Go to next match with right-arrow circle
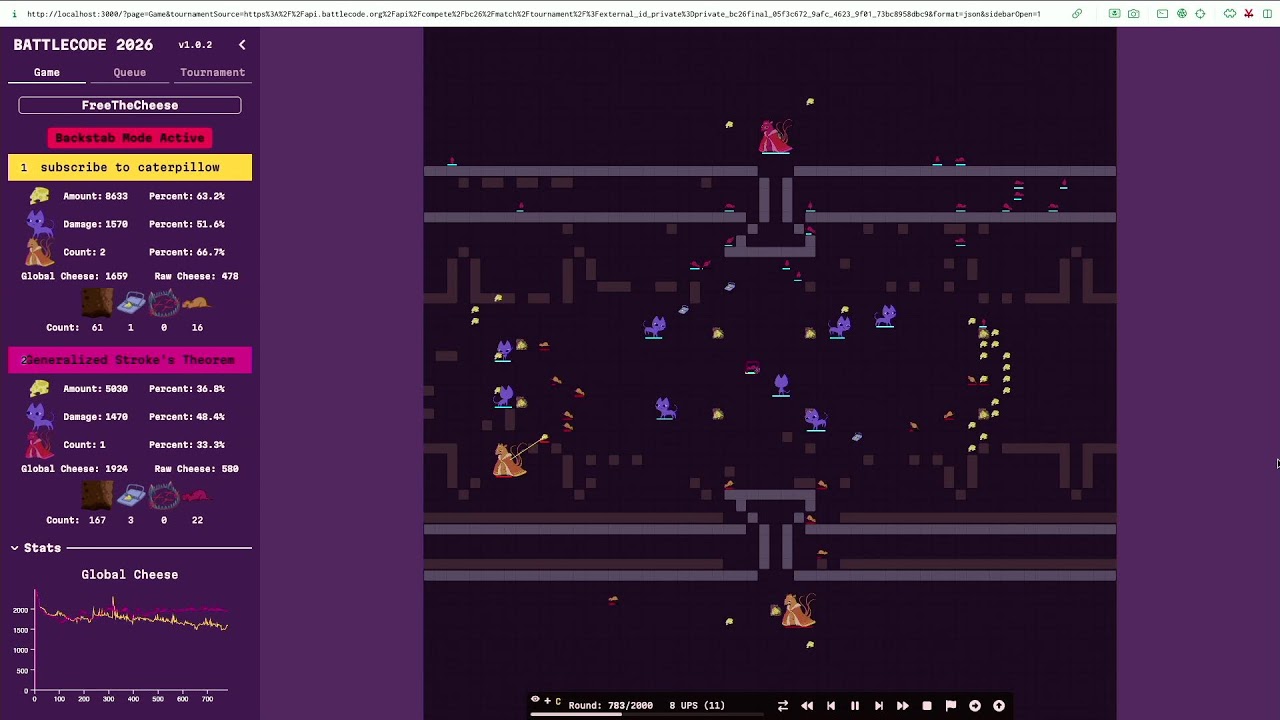The height and width of the screenshot is (720, 1280). (x=975, y=706)
